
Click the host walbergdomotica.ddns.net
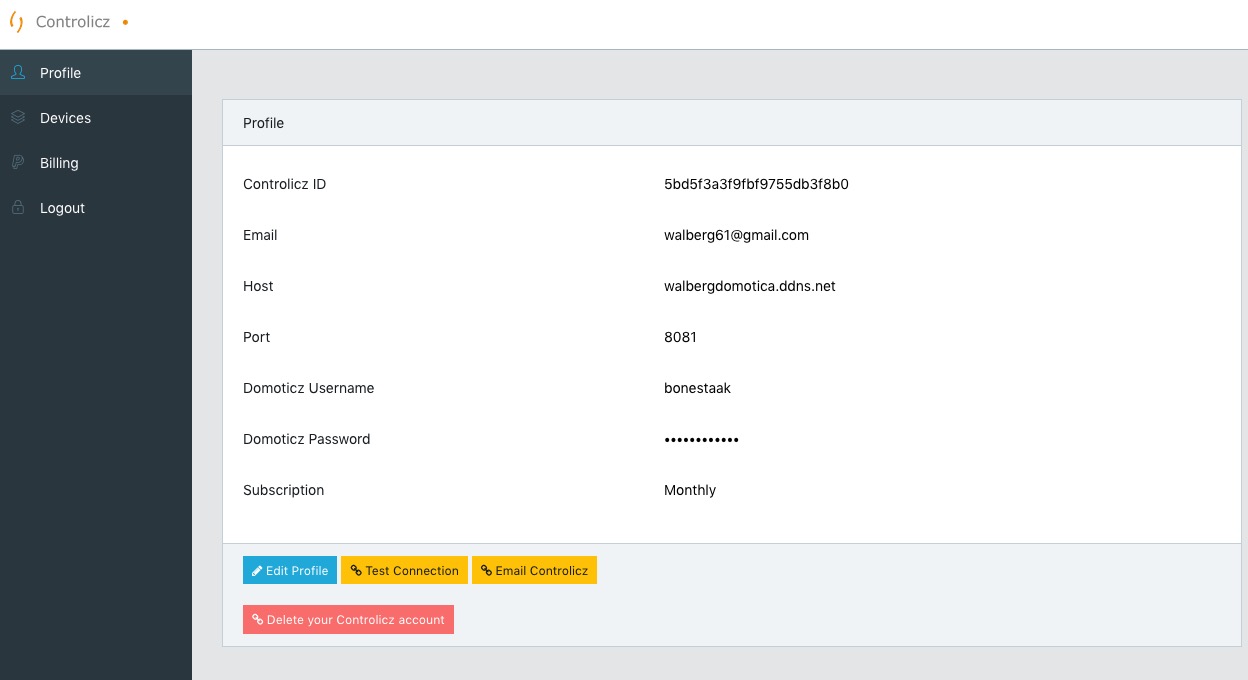(x=750, y=286)
